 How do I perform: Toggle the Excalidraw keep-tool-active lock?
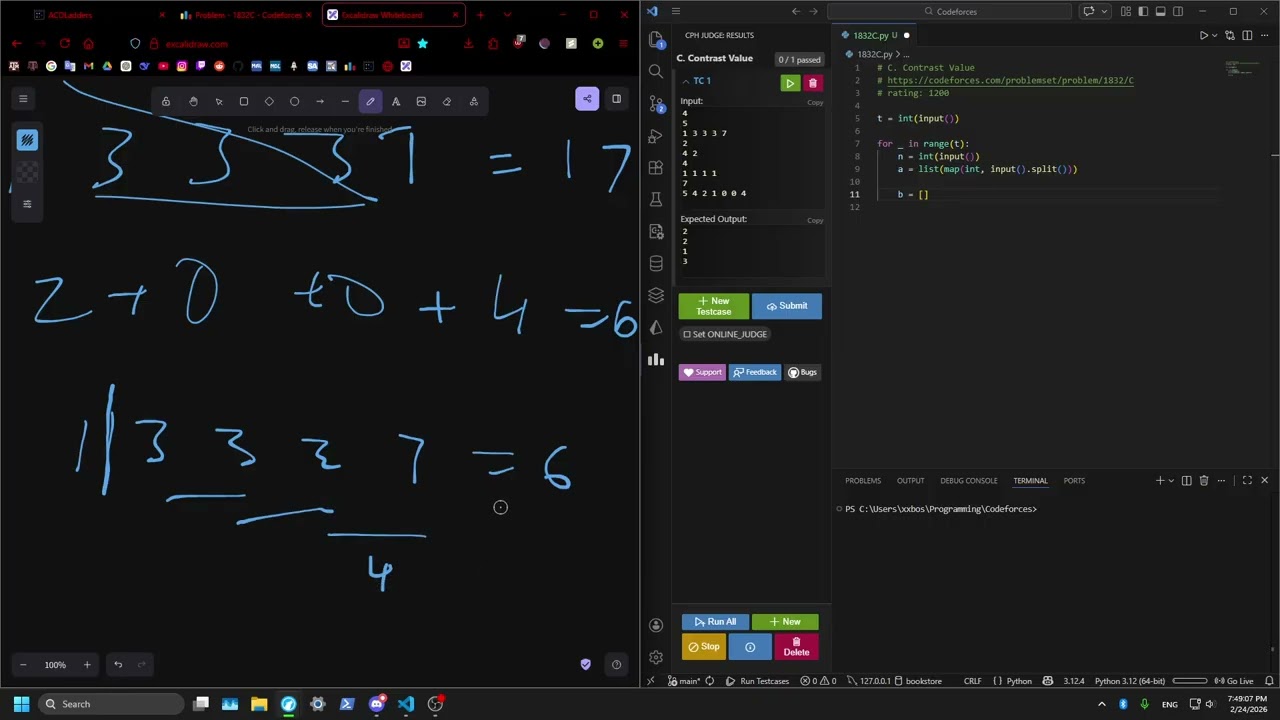click(166, 101)
